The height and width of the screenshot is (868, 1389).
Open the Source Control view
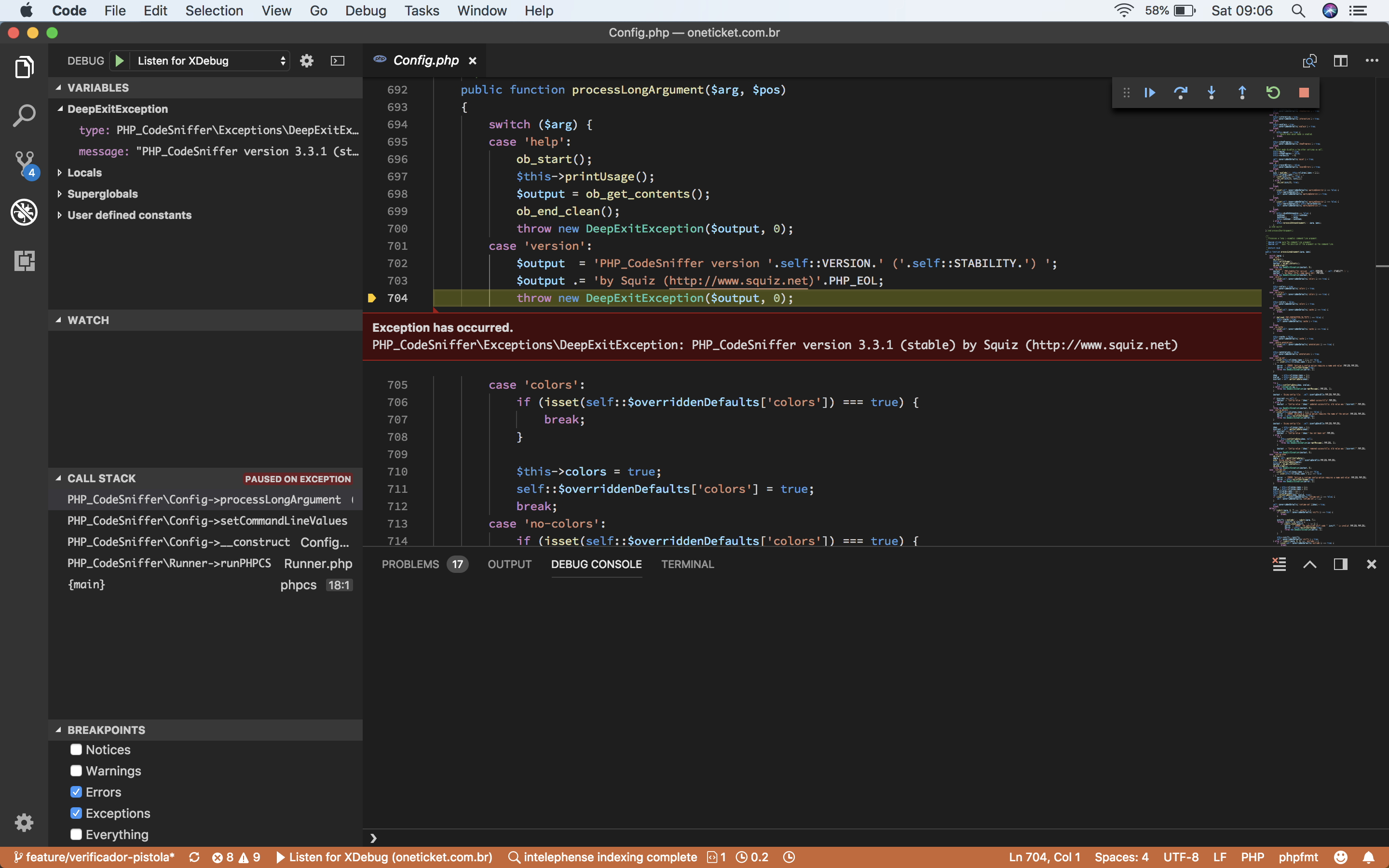coord(24,164)
